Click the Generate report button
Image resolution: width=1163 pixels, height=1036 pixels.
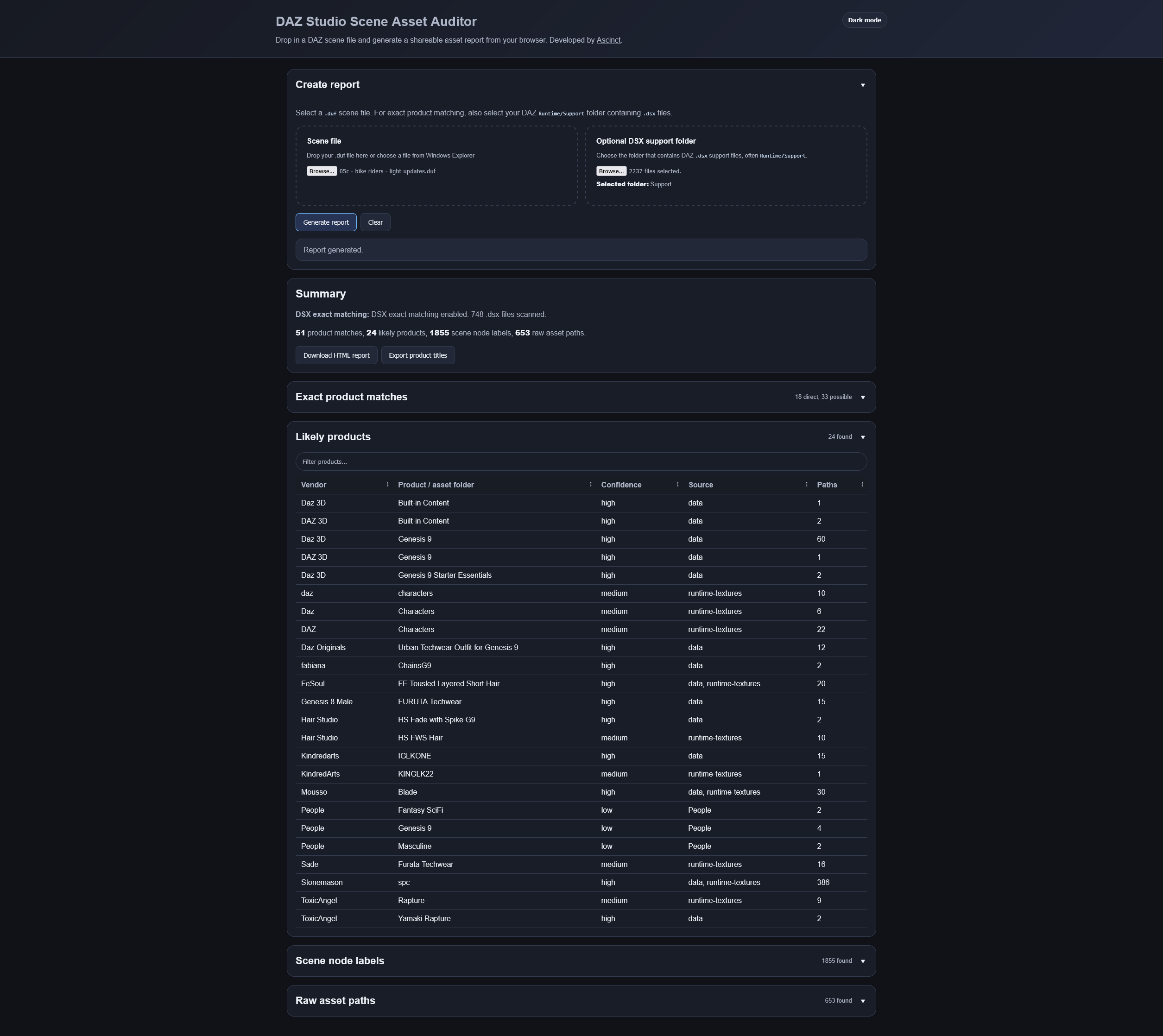[326, 222]
